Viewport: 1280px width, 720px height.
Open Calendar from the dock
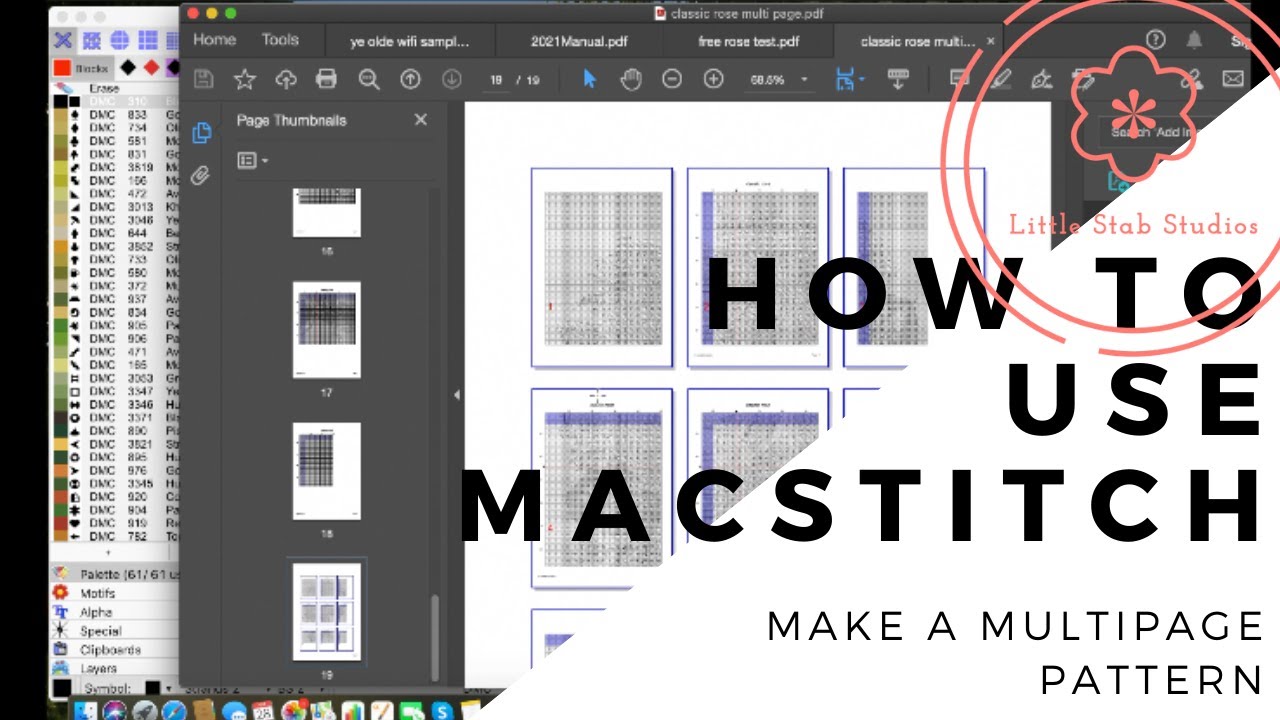[x=264, y=710]
